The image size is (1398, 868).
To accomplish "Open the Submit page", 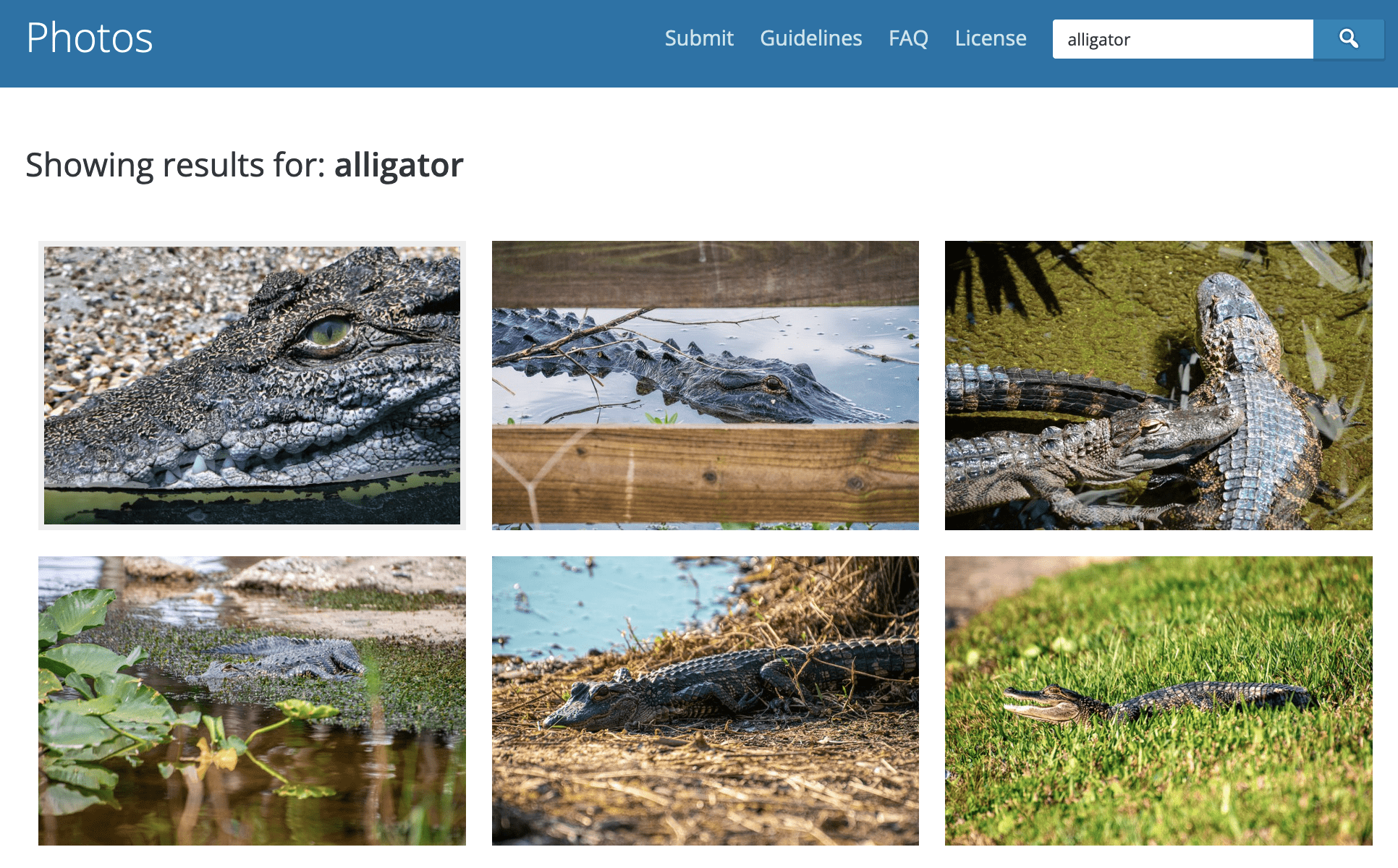I will pos(699,38).
